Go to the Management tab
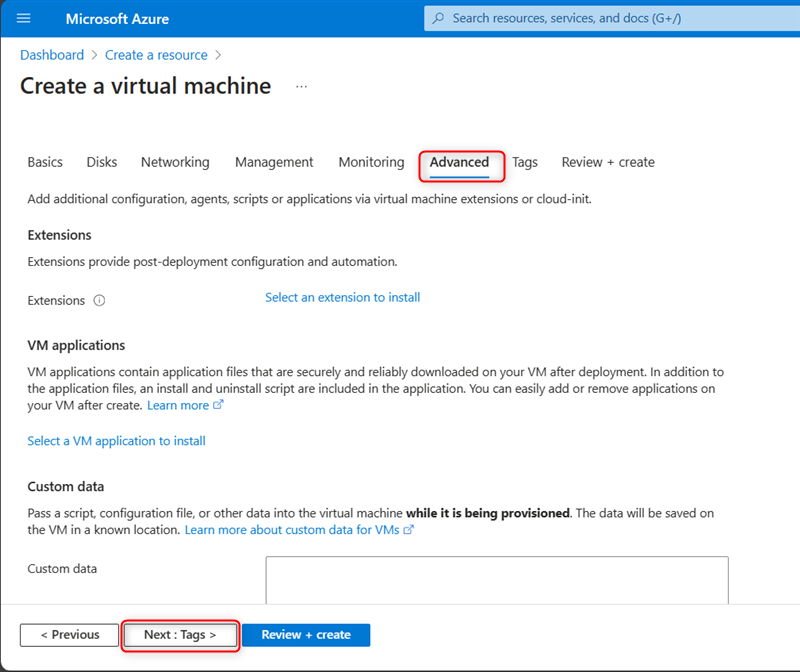The width and height of the screenshot is (800, 672). pyautogui.click(x=274, y=162)
